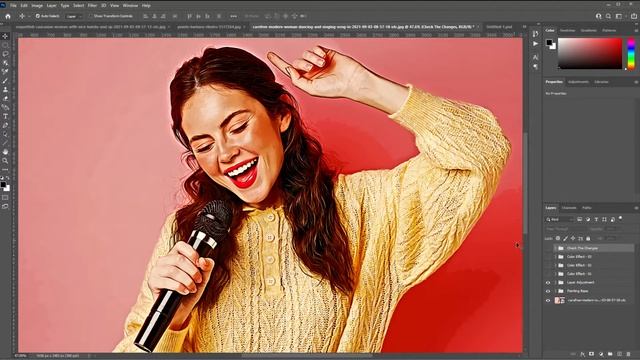The image size is (640, 360).
Task: Switch to the Channels tab
Action: pyautogui.click(x=569, y=208)
